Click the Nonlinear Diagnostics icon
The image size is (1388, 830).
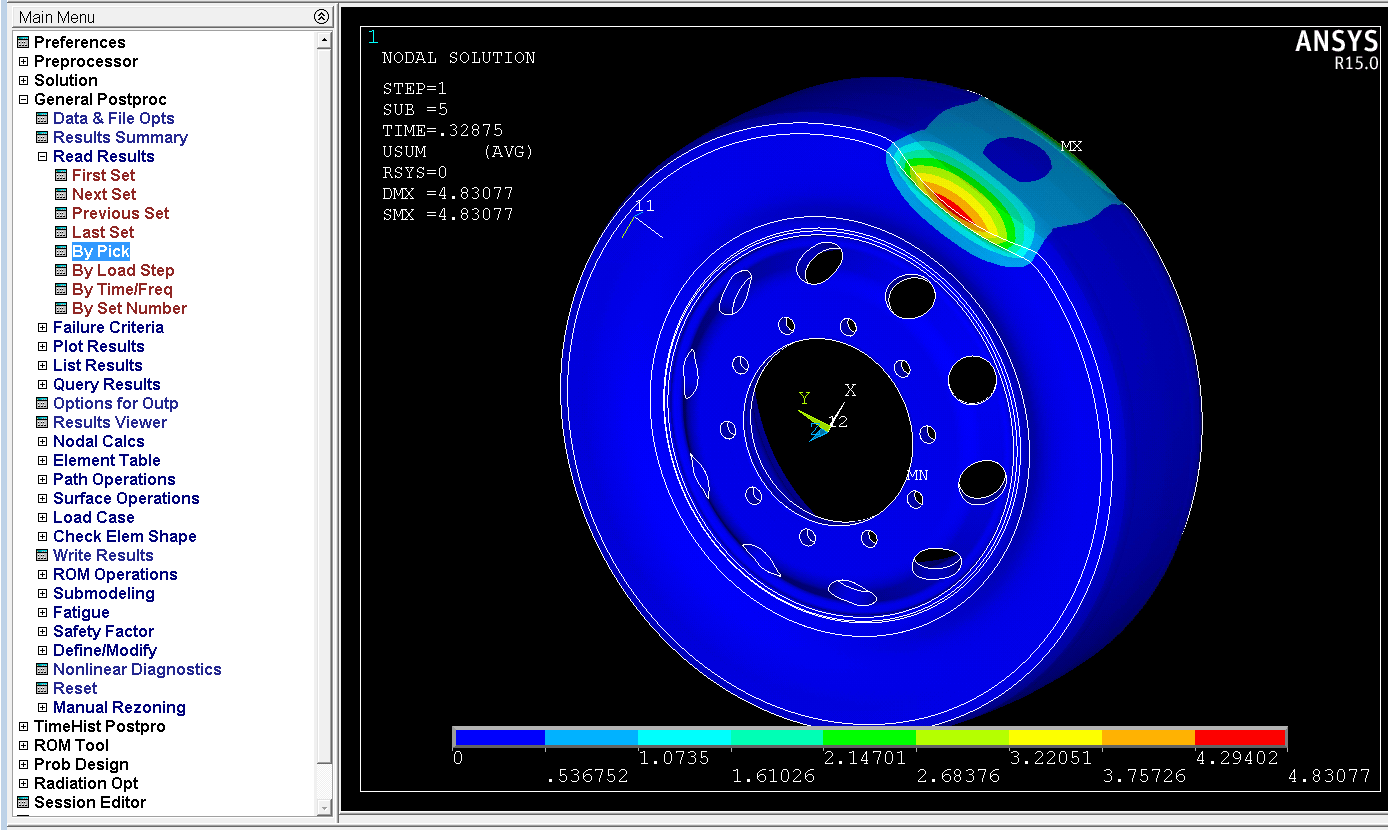click(x=42, y=669)
